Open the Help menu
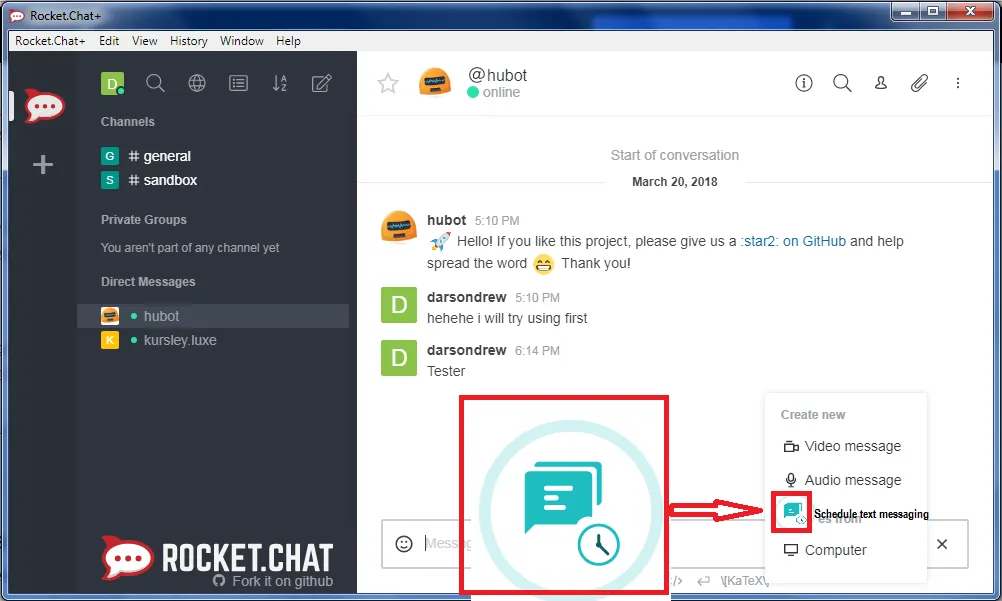 click(288, 41)
